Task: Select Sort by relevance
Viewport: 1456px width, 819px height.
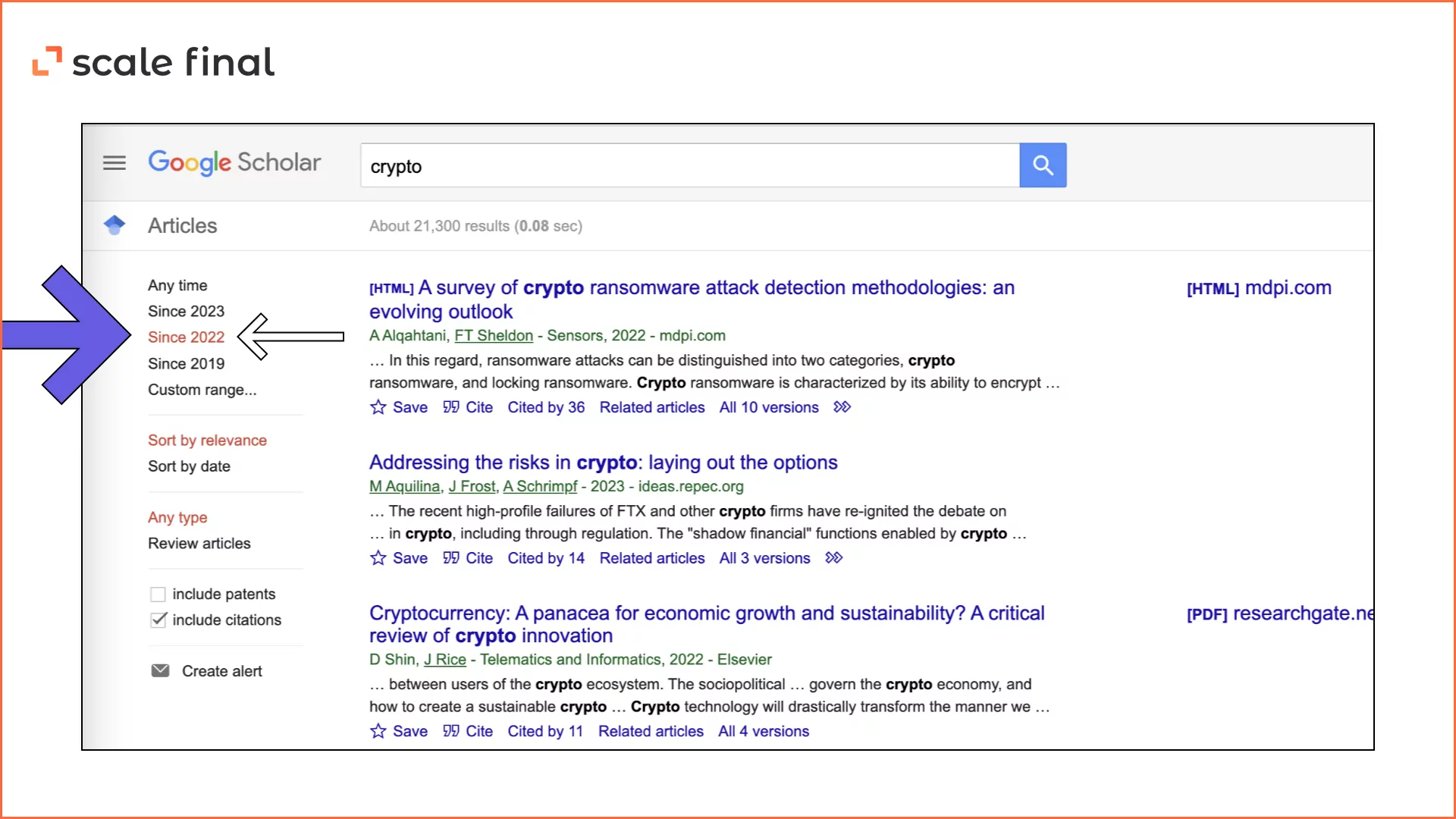Action: coord(207,441)
